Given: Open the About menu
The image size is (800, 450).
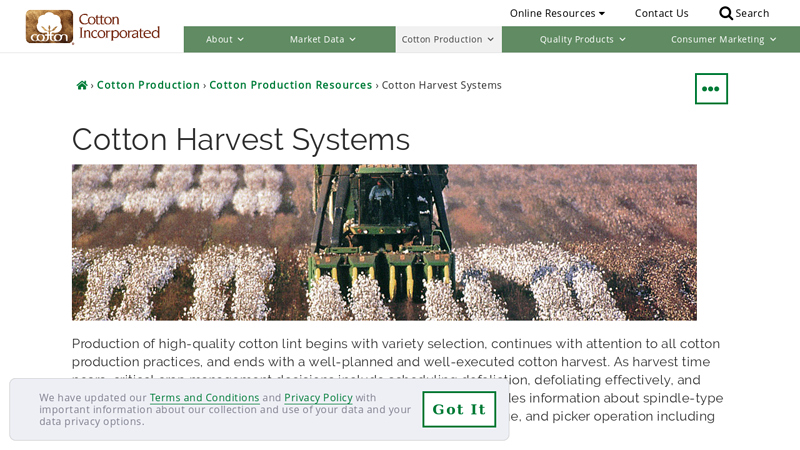Looking at the screenshot, I should point(224,39).
